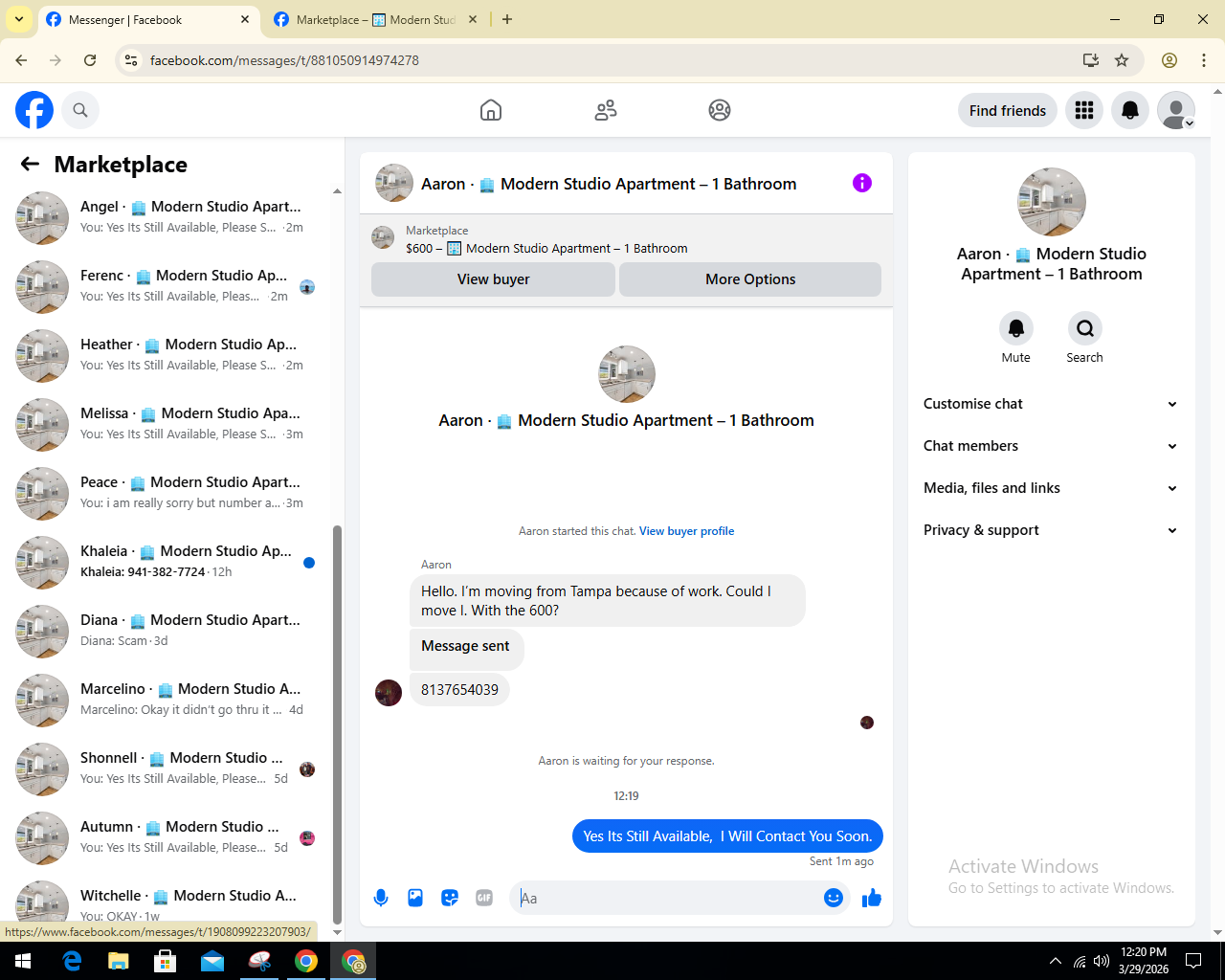
Task: Attach a photo file to message
Action: 415,898
